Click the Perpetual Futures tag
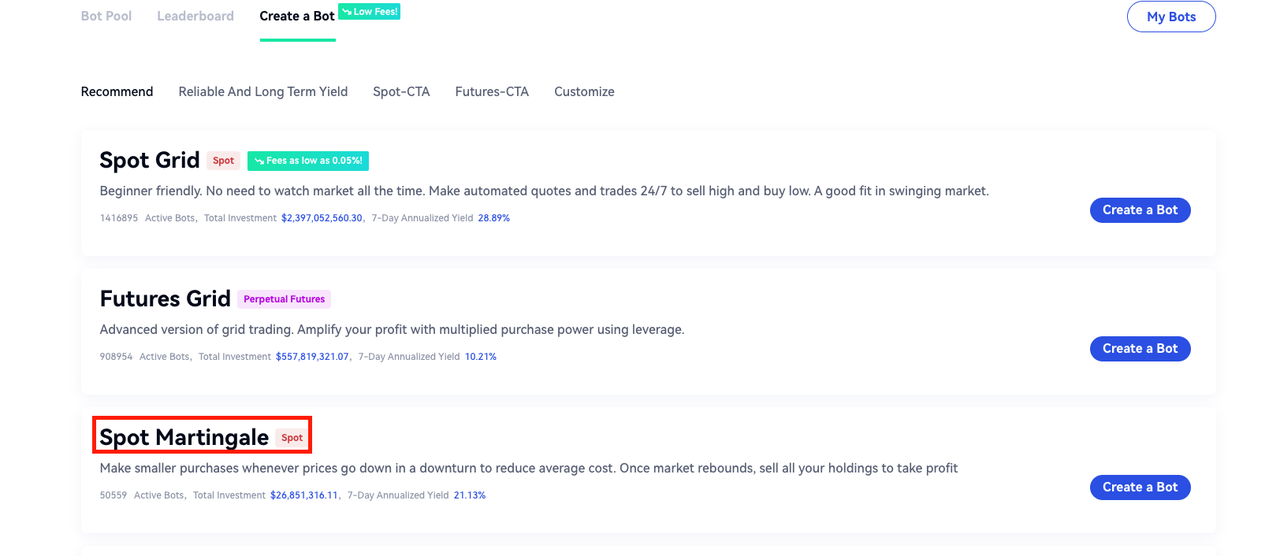Screen dimensions: 1280x556 pos(284,299)
